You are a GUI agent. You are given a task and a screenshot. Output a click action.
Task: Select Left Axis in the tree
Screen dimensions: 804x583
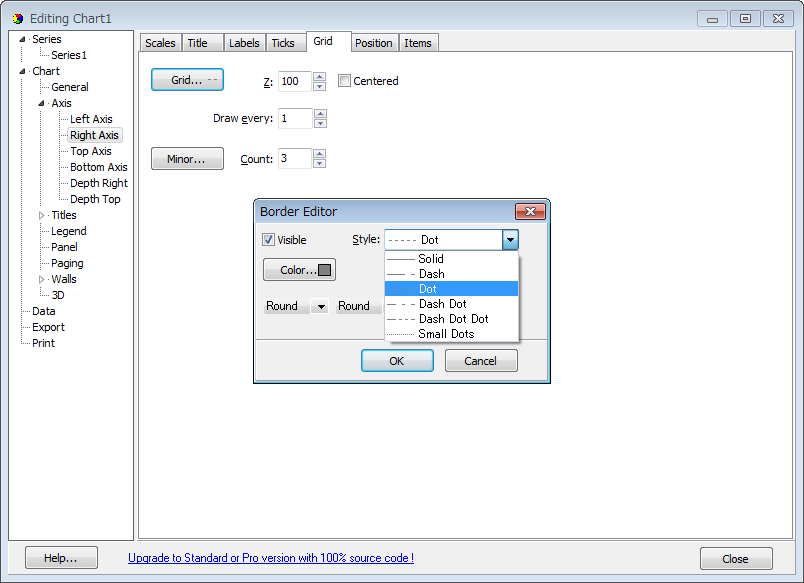94,118
